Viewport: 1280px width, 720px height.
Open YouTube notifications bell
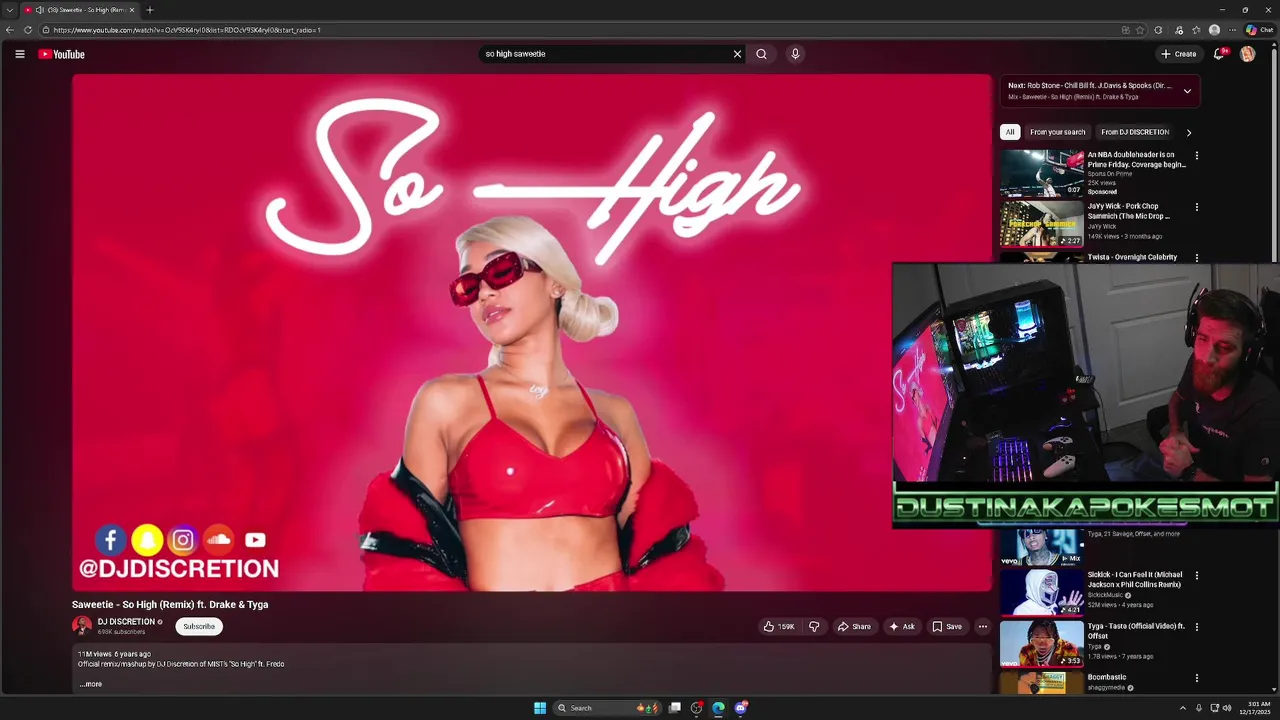click(1218, 54)
